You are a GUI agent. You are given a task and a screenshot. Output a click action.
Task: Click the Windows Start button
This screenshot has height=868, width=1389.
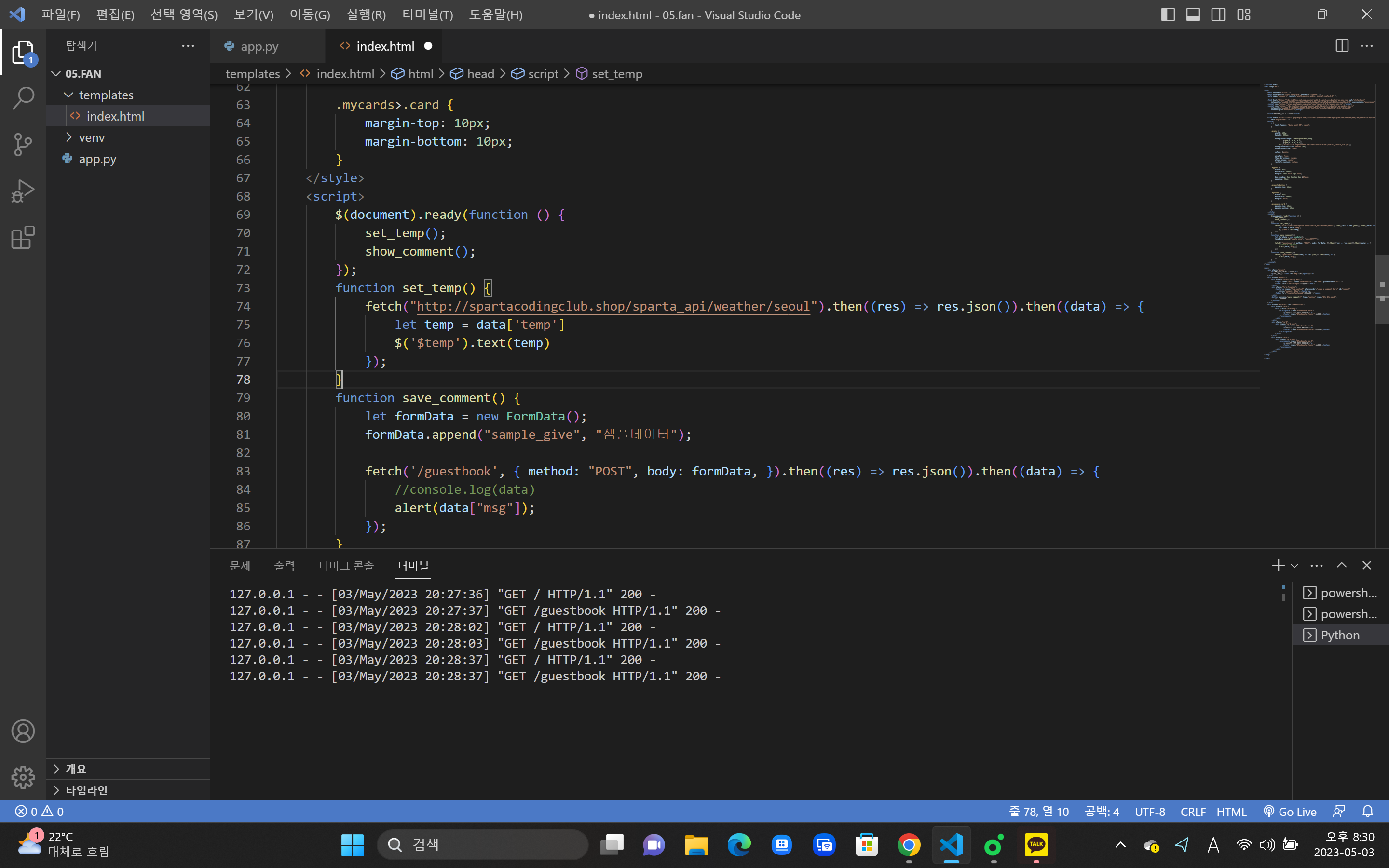pyautogui.click(x=353, y=844)
